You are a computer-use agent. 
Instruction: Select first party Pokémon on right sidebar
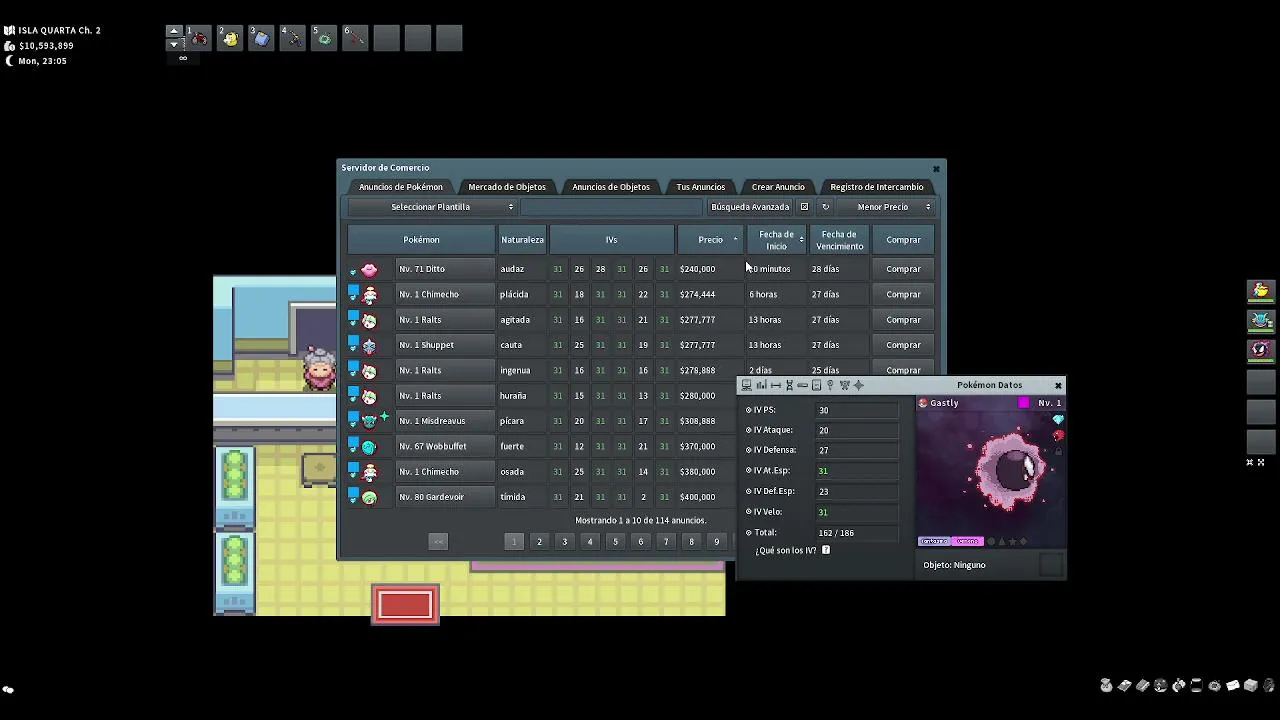tap(1261, 291)
